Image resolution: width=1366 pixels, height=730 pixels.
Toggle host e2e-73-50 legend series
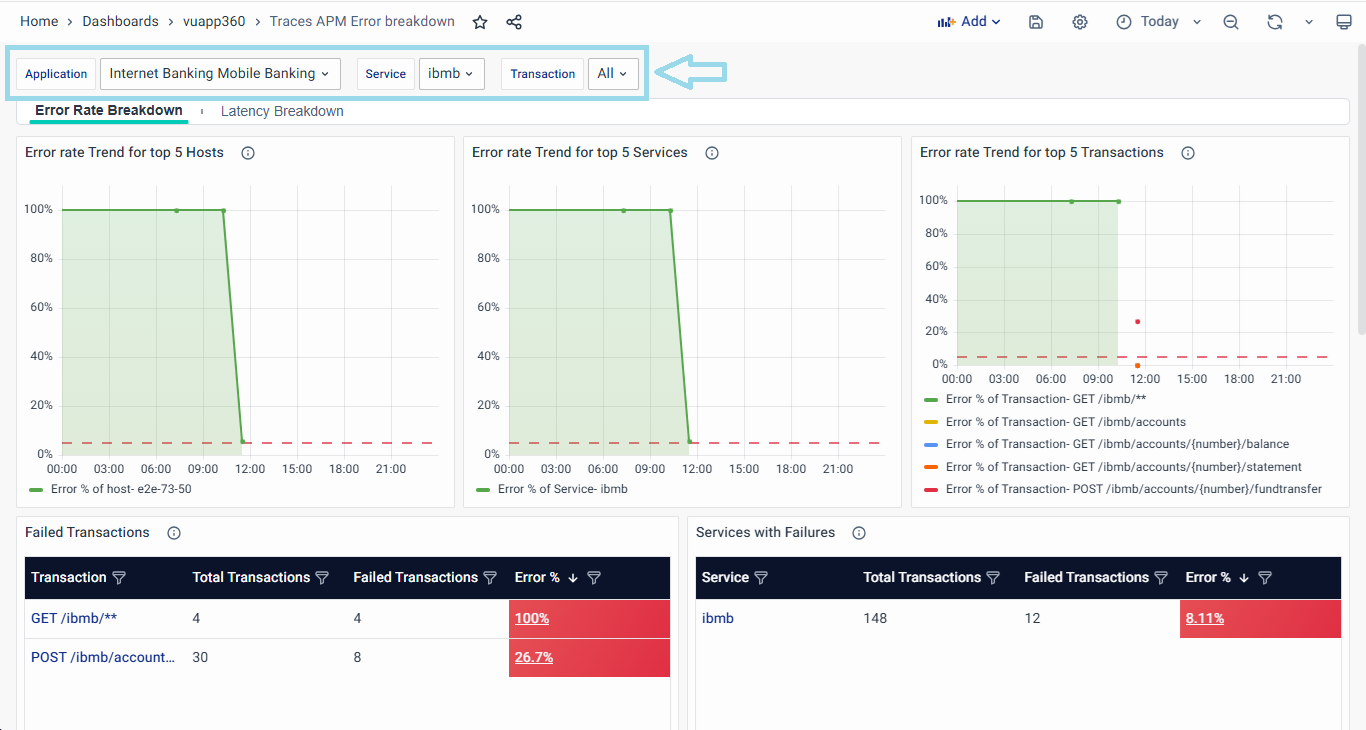tap(120, 489)
